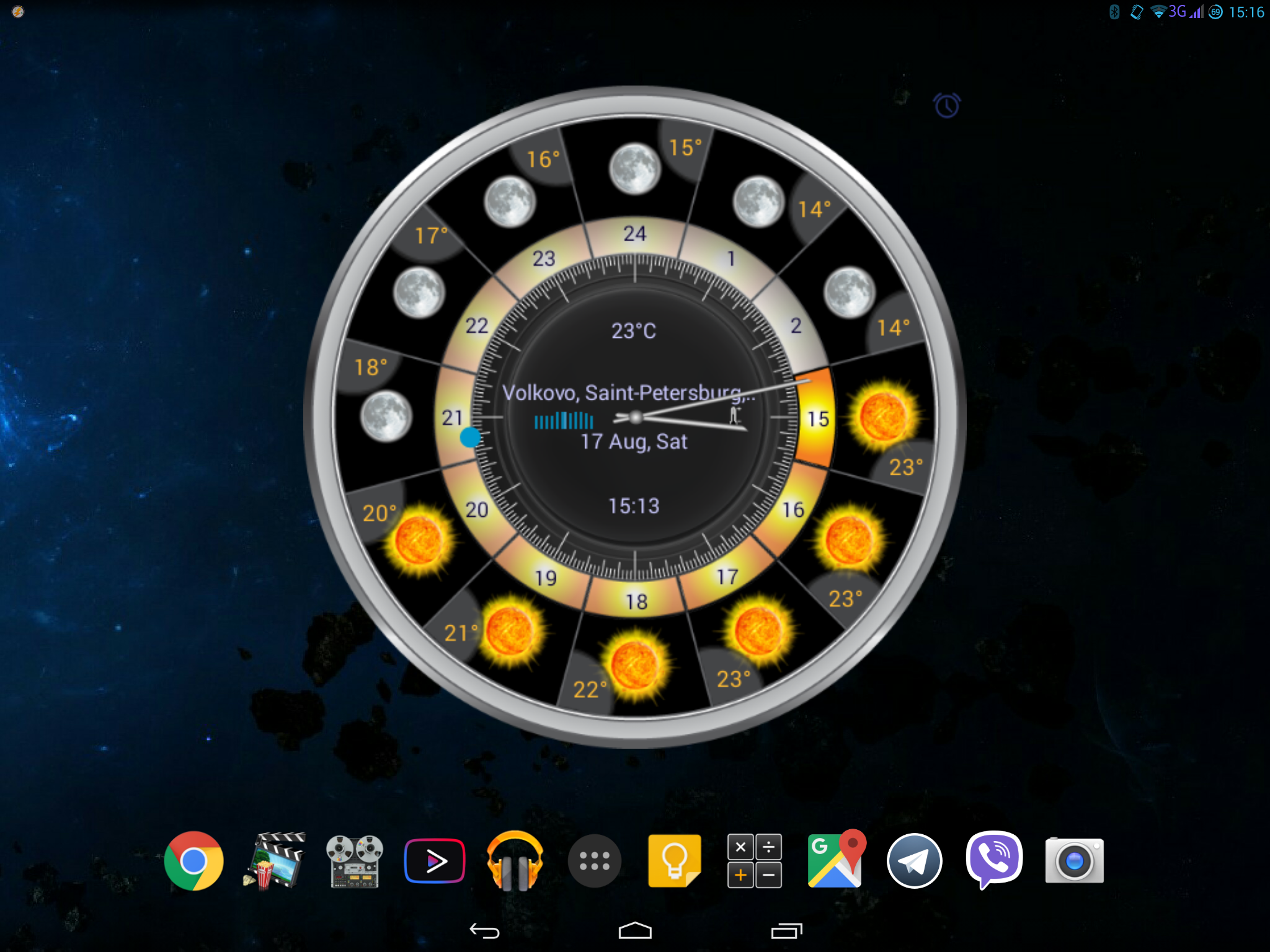This screenshot has height=952, width=1270.
Task: Open Google Keep lightbulb notes
Action: click(674, 861)
